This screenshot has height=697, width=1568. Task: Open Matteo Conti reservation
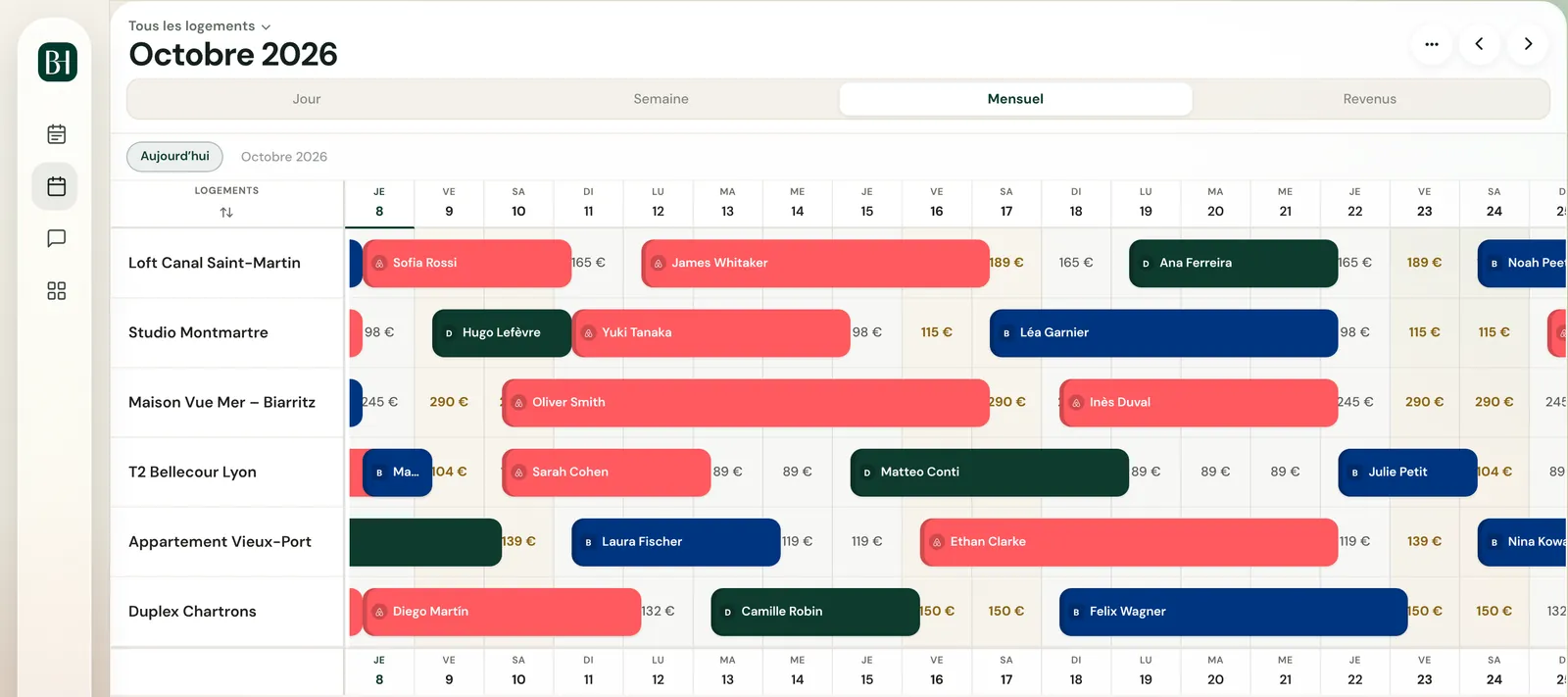tap(990, 473)
